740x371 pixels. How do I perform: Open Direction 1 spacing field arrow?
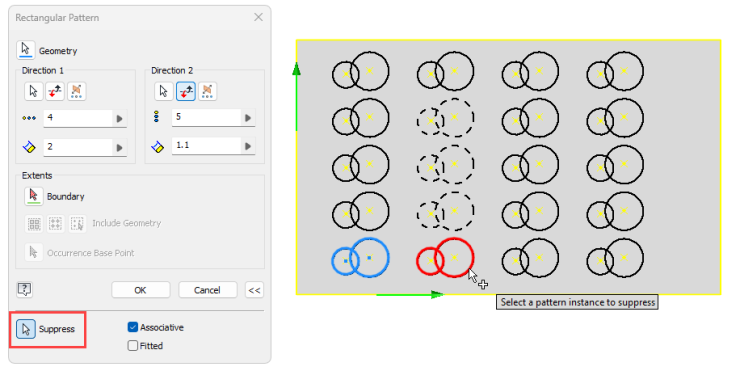point(119,148)
